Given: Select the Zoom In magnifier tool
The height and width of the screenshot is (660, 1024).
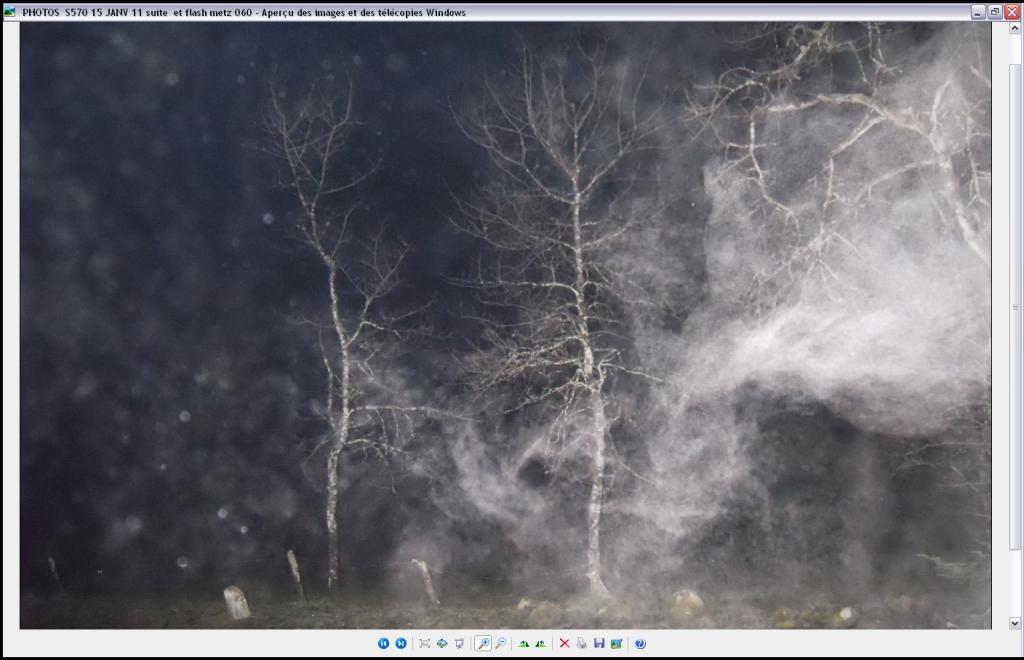Looking at the screenshot, I should (x=483, y=644).
